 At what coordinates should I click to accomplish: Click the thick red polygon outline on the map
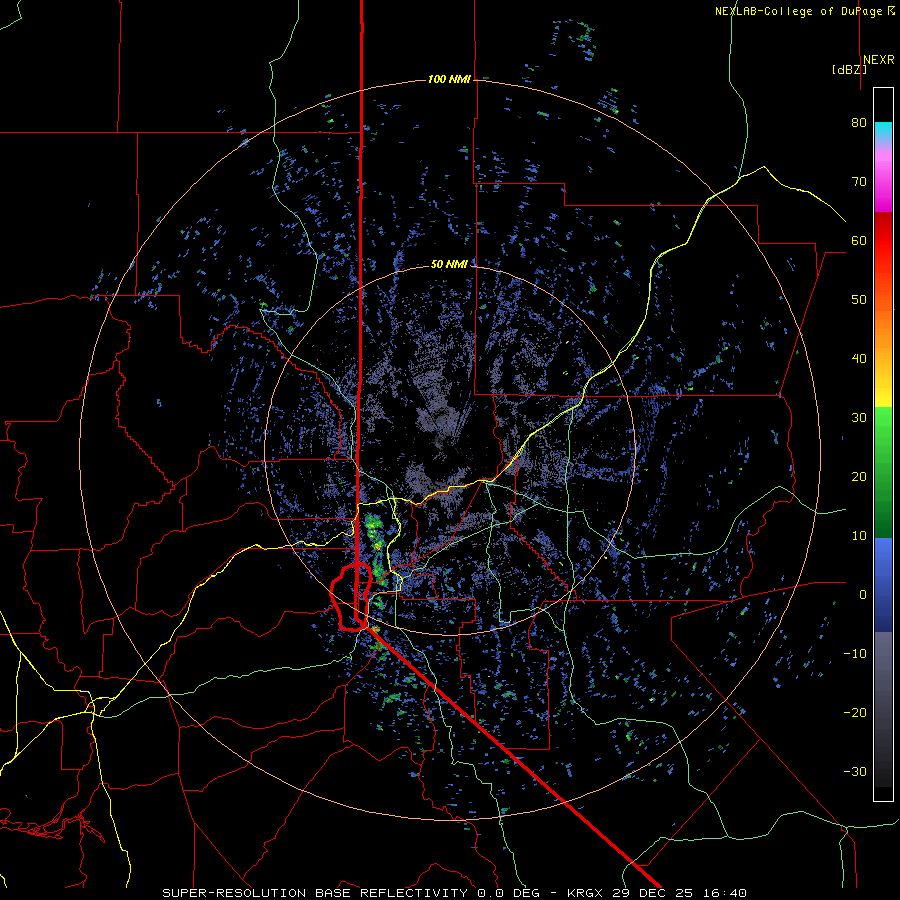tap(349, 597)
